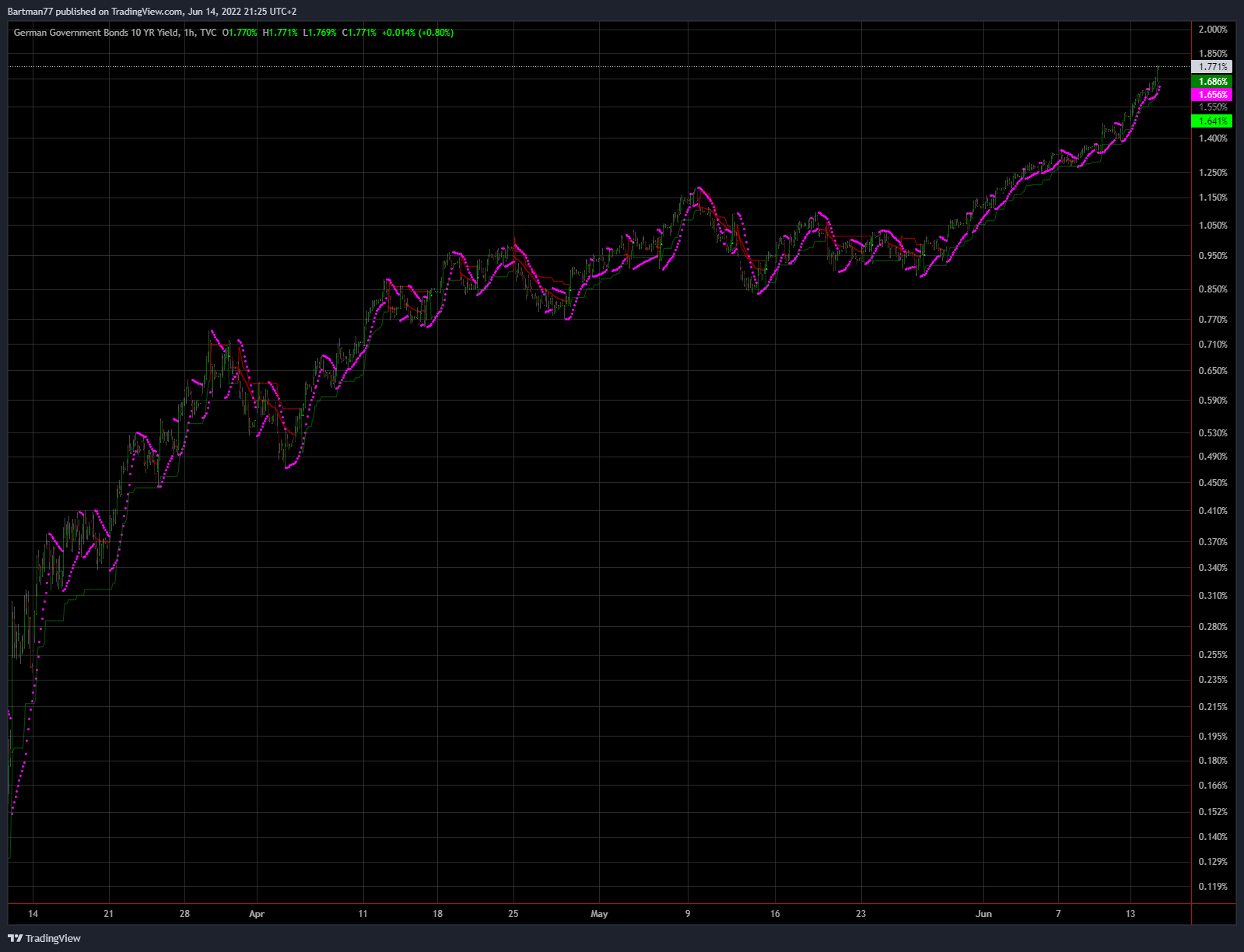The image size is (1244, 952).
Task: Click the 1.850% price axis label
Action: click(x=1213, y=54)
